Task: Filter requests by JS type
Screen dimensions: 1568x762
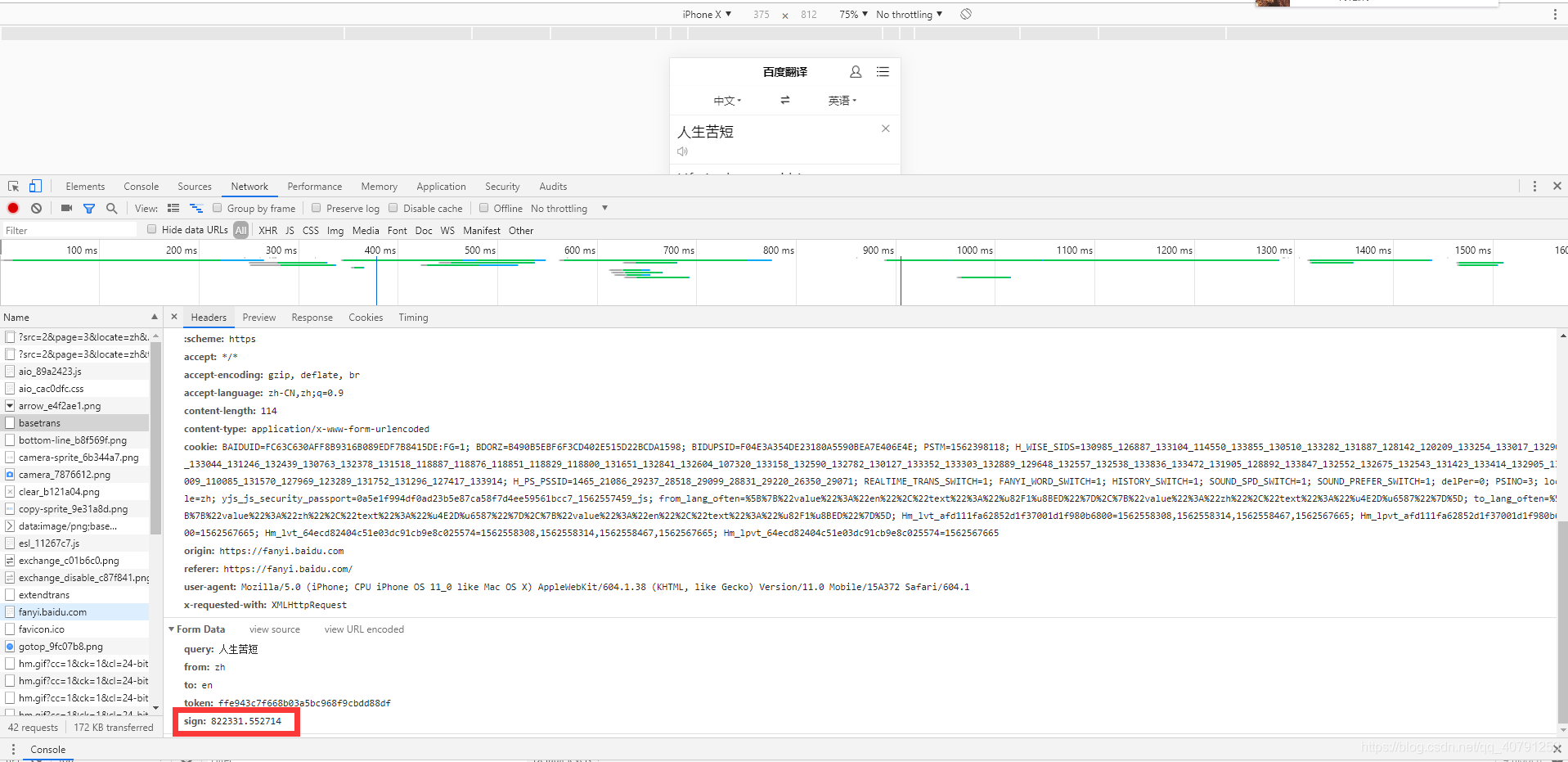Action: (290, 231)
